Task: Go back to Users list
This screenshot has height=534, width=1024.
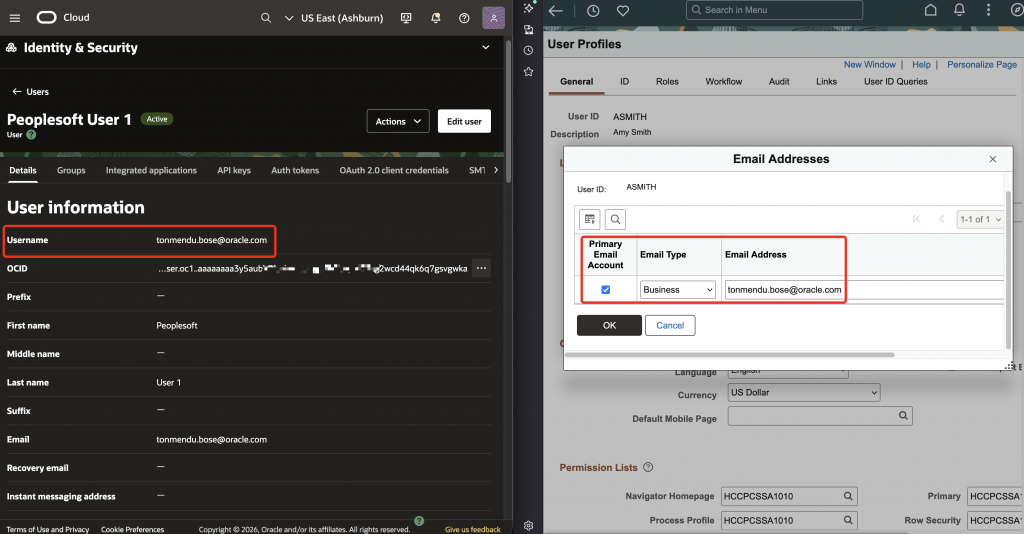Action: 30,91
